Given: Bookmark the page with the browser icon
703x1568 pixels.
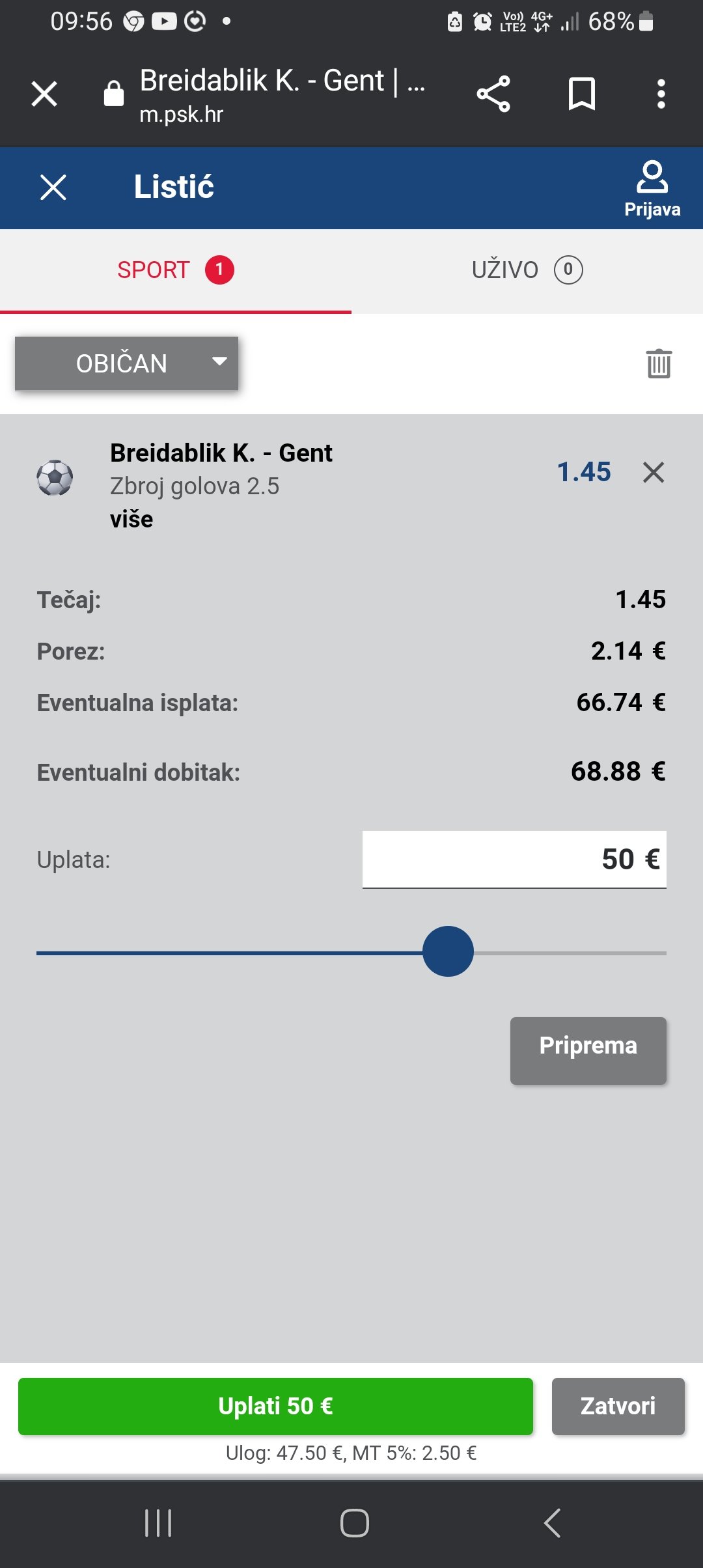Looking at the screenshot, I should 582,94.
